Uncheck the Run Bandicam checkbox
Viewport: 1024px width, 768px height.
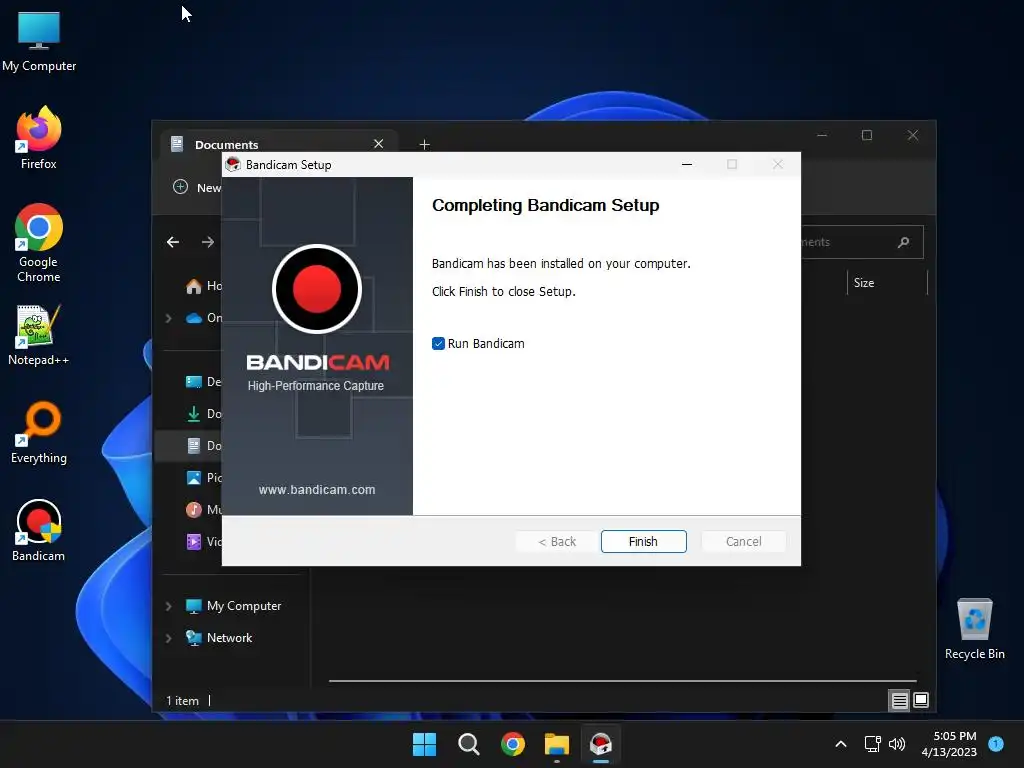[438, 344]
